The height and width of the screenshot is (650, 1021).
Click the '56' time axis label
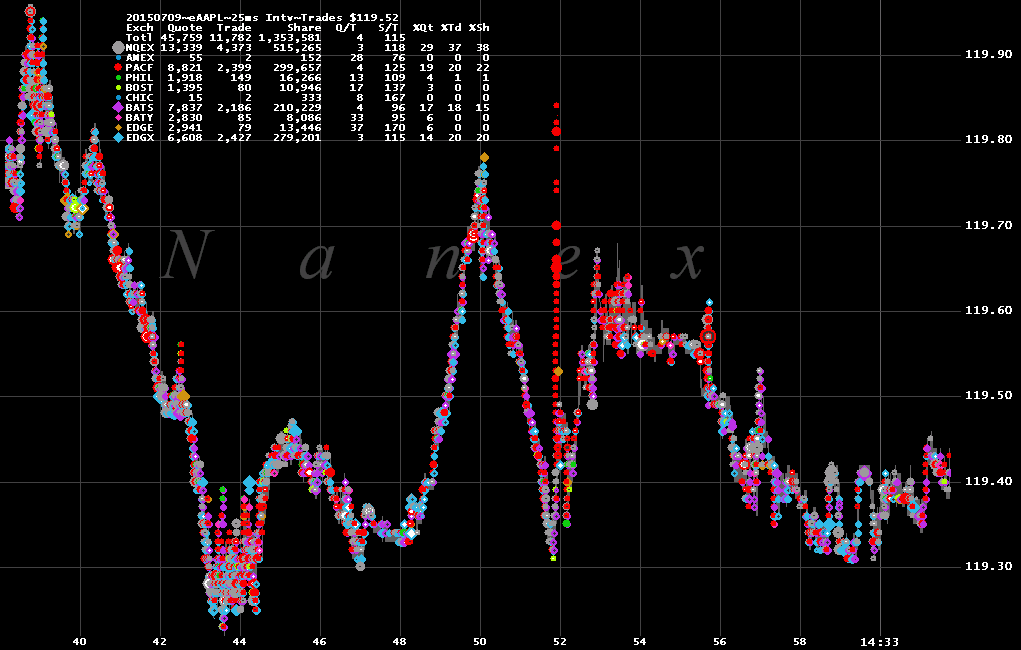pos(720,642)
